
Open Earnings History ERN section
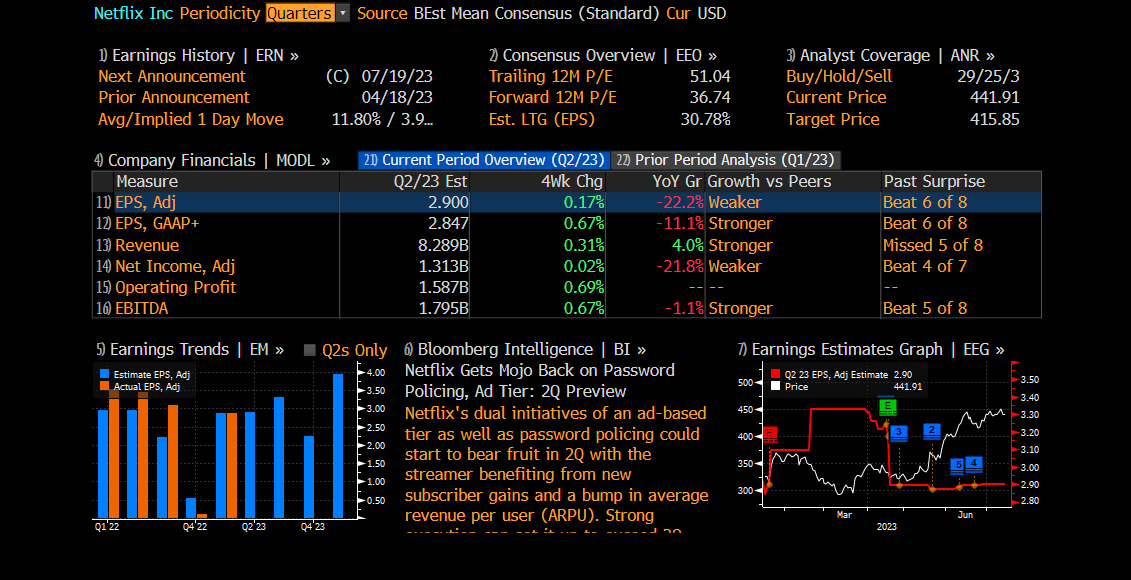point(198,56)
